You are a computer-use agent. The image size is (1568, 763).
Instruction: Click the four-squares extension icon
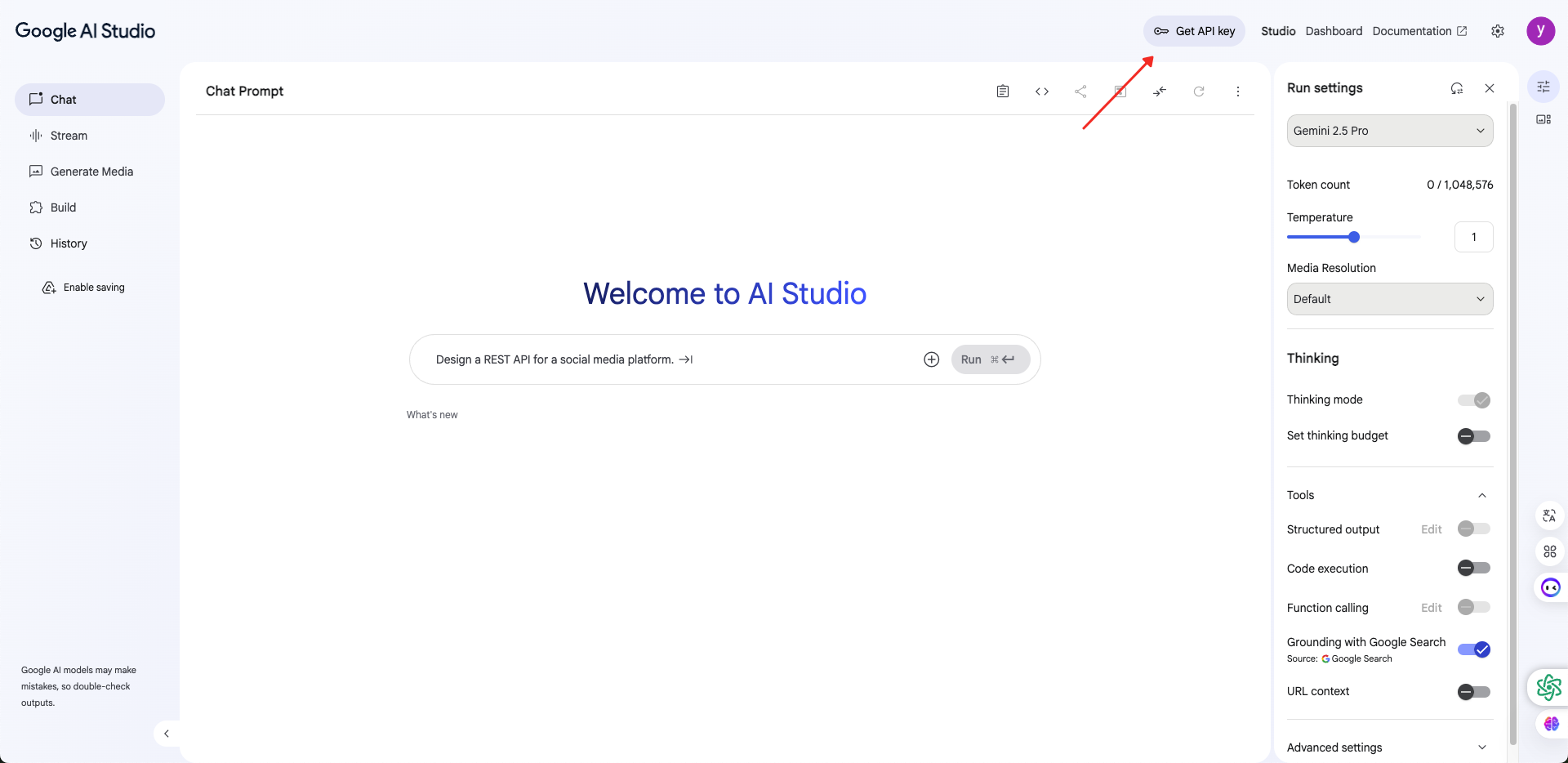tap(1550, 551)
